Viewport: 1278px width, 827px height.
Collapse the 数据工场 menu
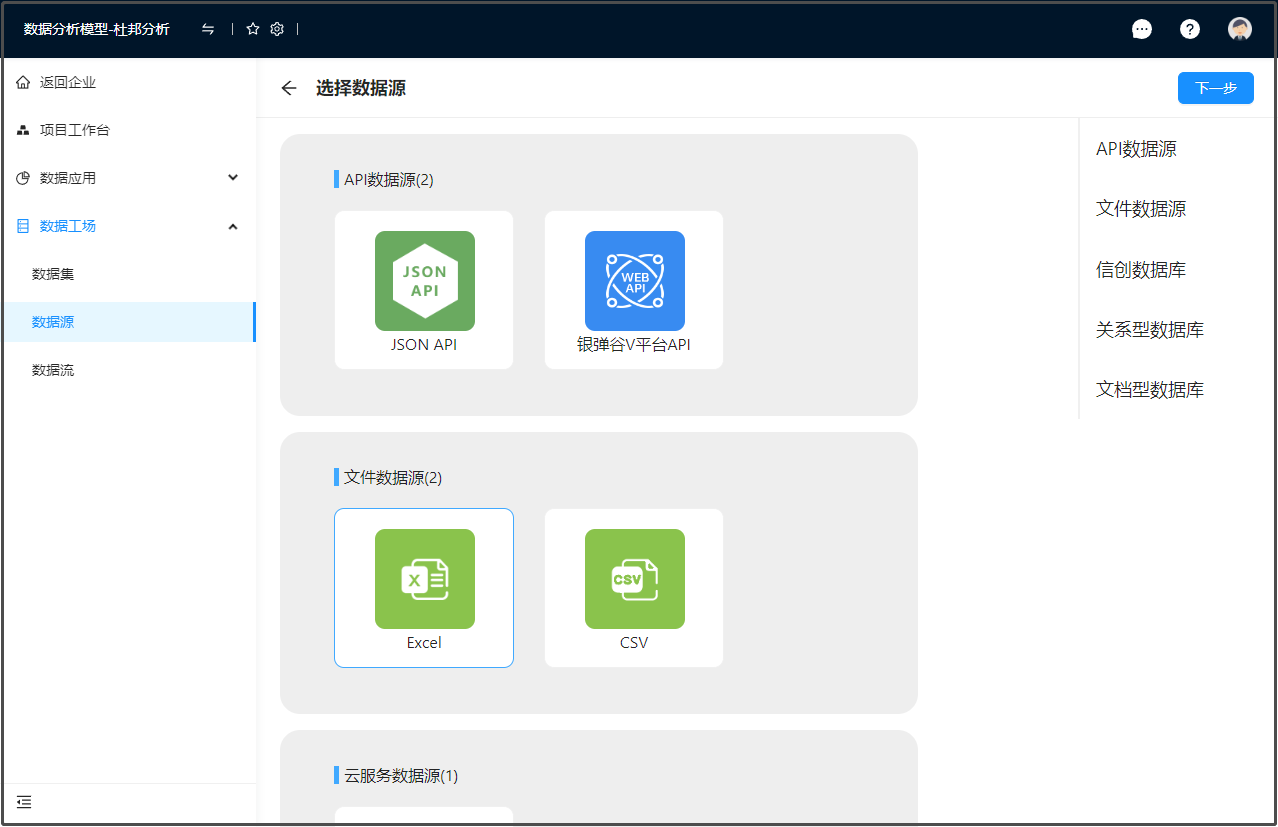coord(128,226)
